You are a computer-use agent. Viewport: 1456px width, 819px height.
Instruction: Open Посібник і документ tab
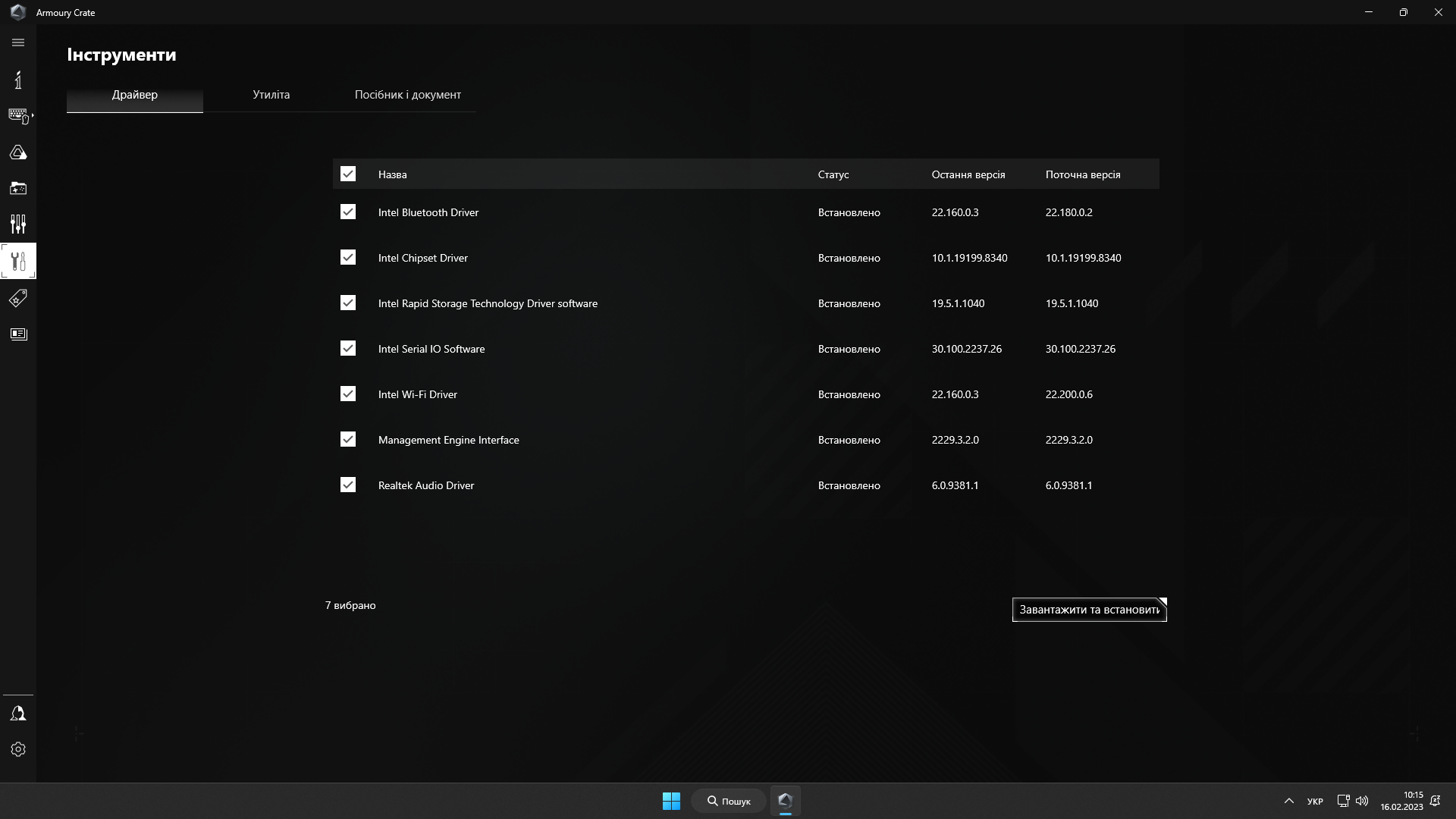tap(408, 94)
